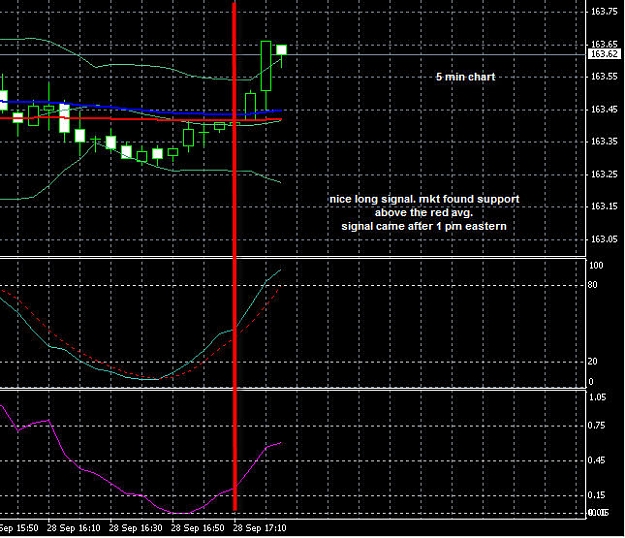Click the 'signal came after 1 pm eastern' note
This screenshot has width=625, height=538.
(x=424, y=226)
